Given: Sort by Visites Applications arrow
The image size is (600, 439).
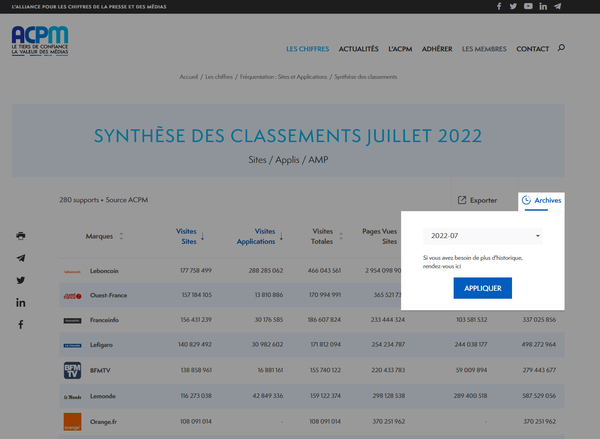Looking at the screenshot, I should pyautogui.click(x=281, y=236).
